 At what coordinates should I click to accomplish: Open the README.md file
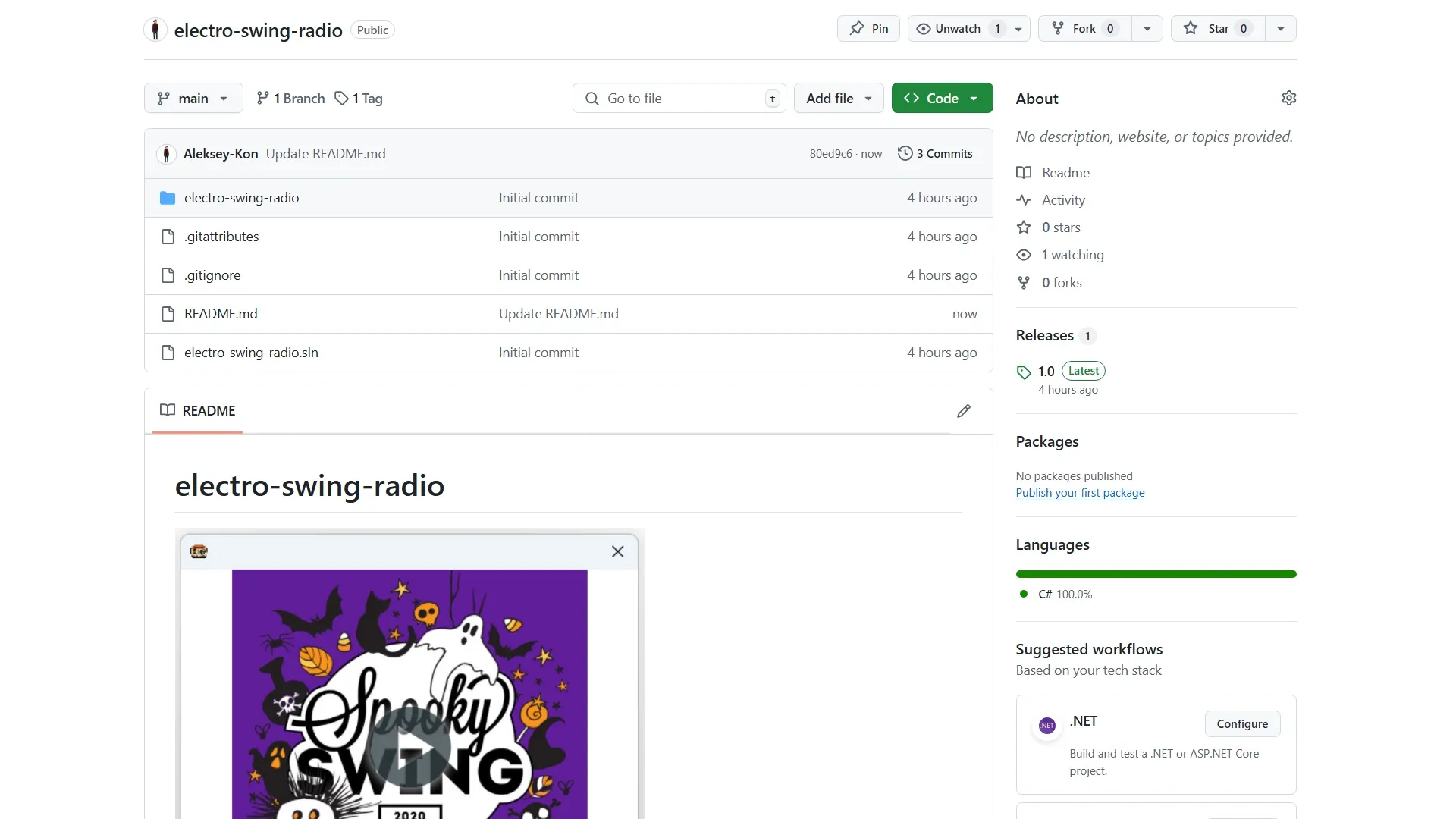pos(221,313)
